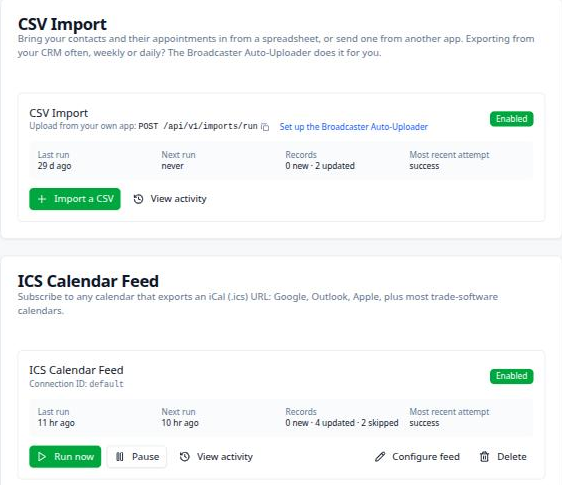
Task: Hit the play triangle icon in Run now
Action: (x=42, y=457)
